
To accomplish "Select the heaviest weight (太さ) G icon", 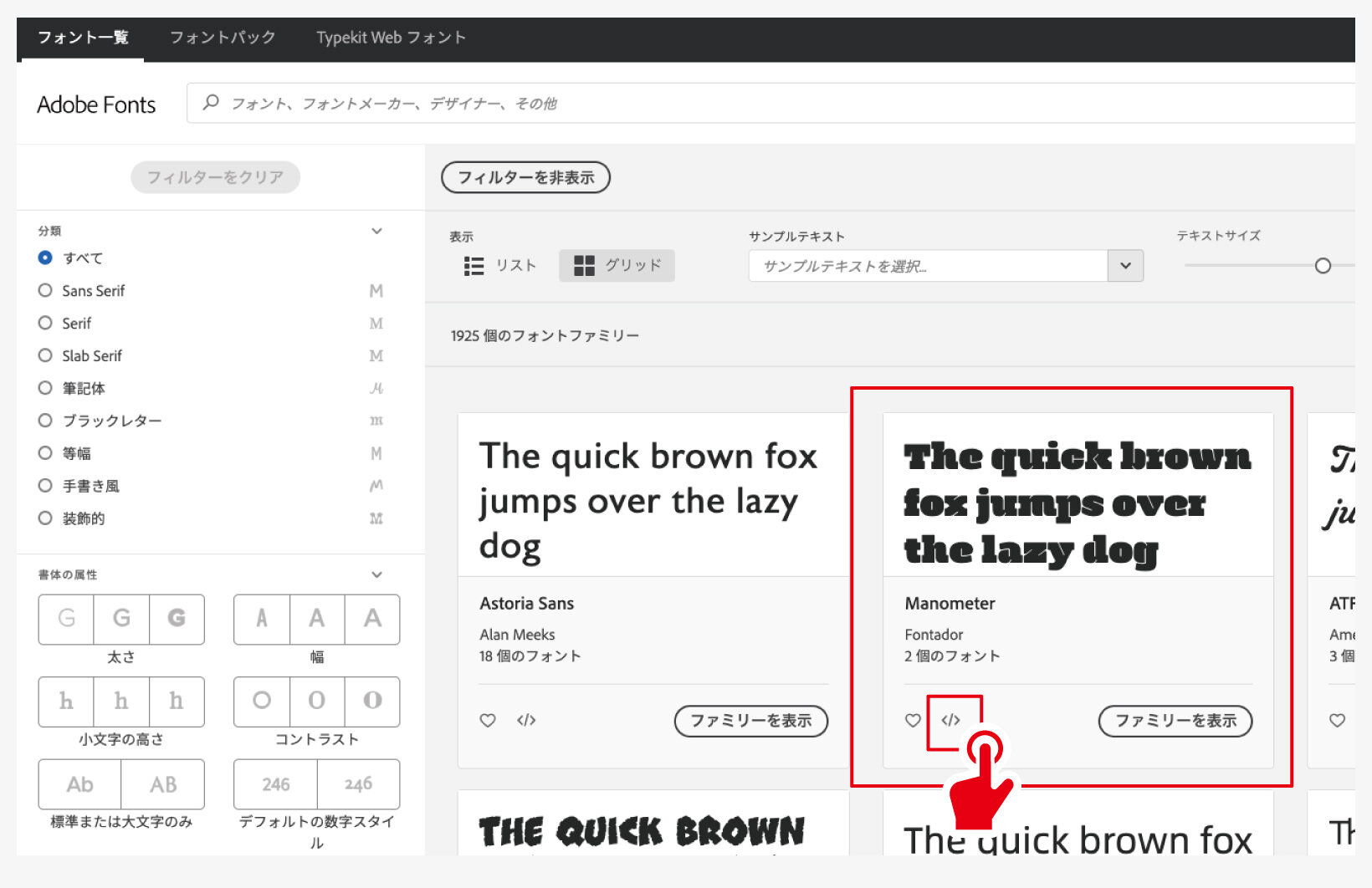I will click(177, 619).
